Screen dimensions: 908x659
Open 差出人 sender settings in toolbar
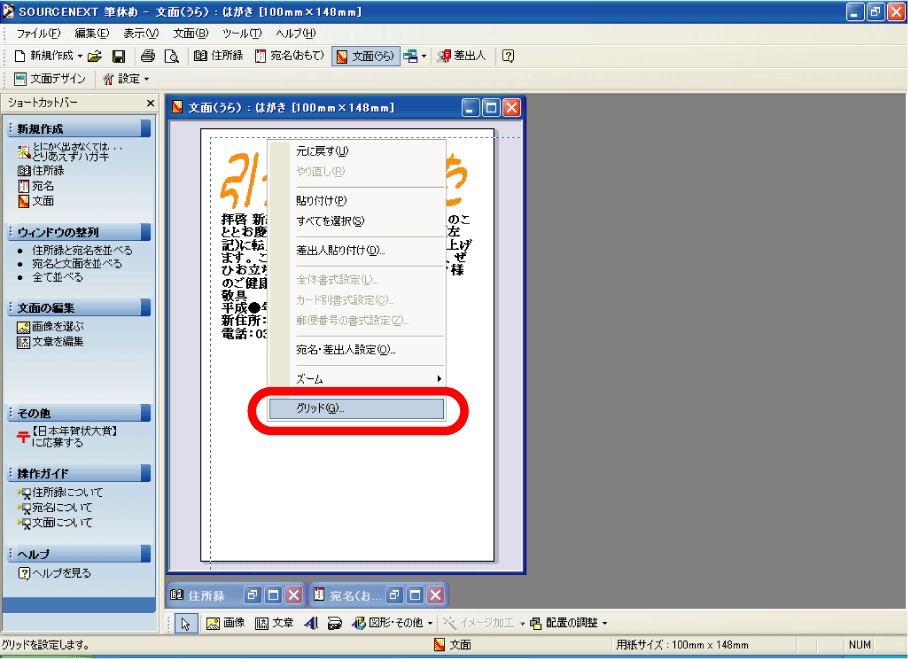[462, 56]
